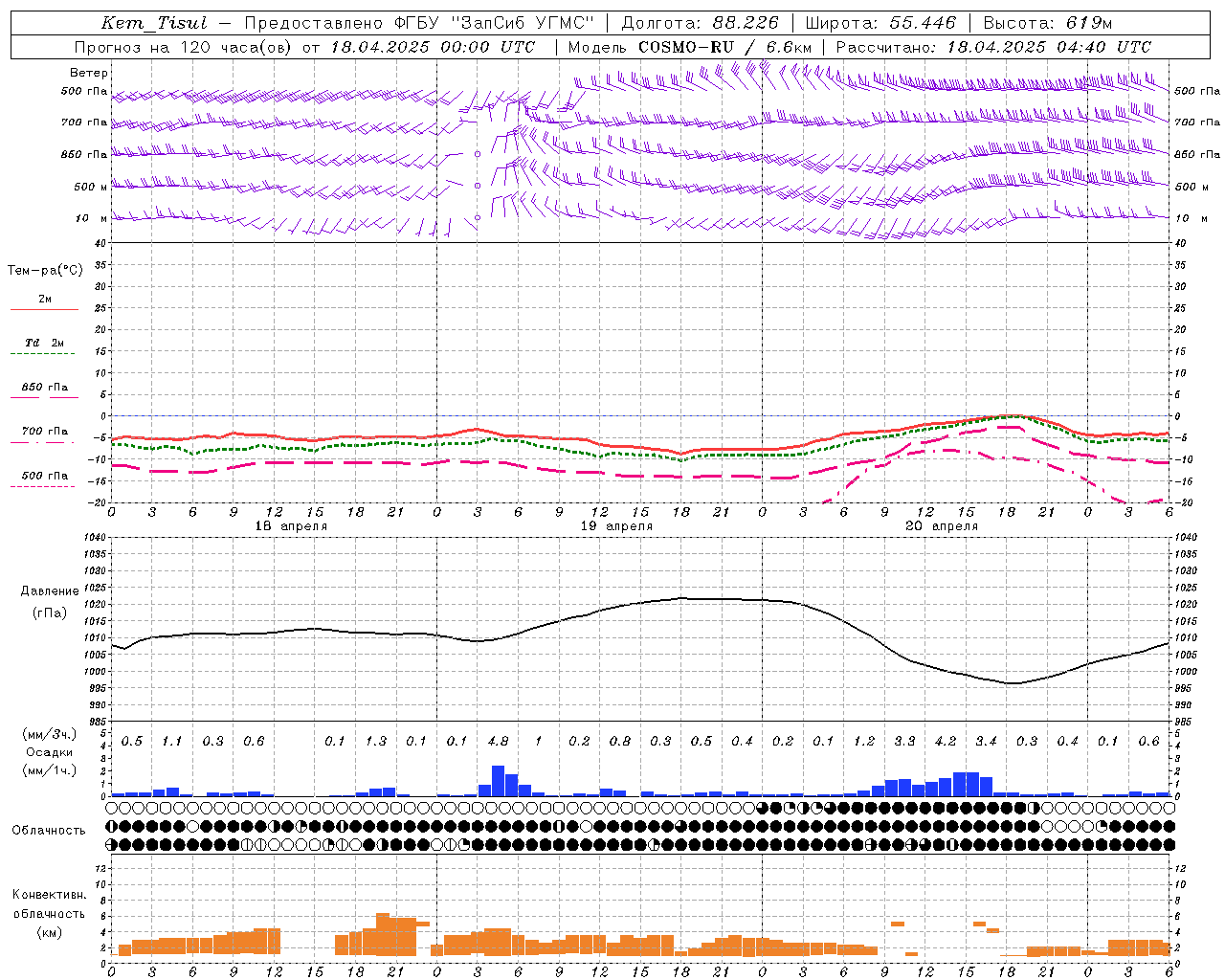Click the (гПа) unit label under Давление
The image size is (1225, 980).
50,612
